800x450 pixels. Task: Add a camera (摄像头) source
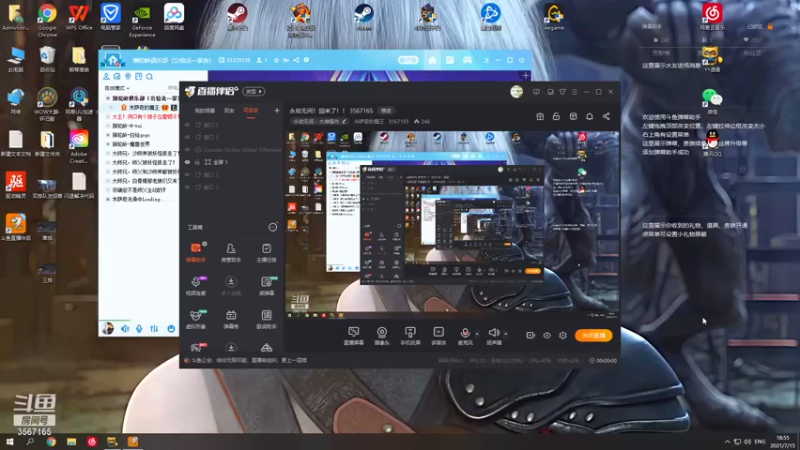pos(382,336)
